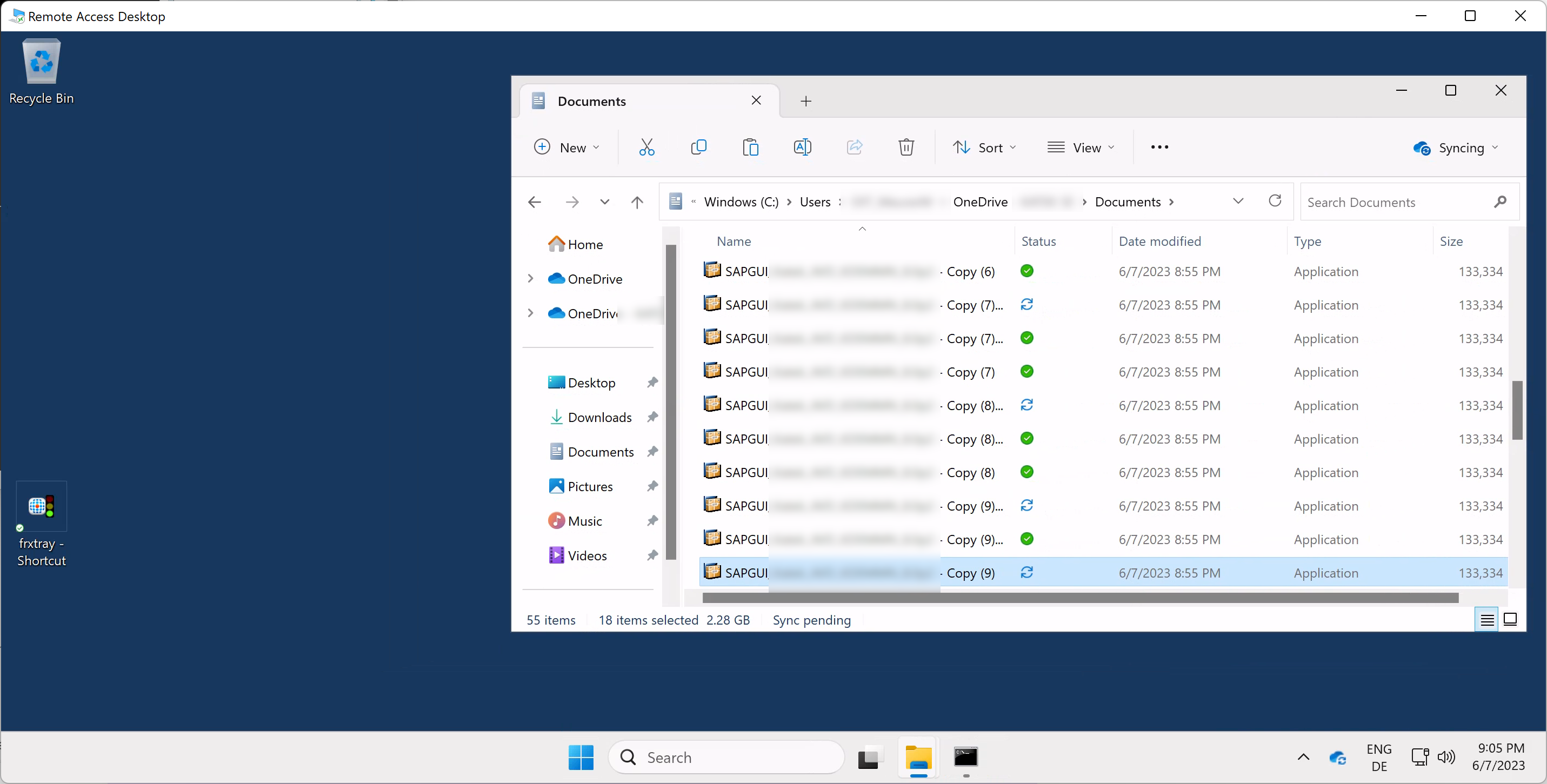Click the Share icon in toolbar
This screenshot has width=1547, height=784.
pyautogui.click(x=854, y=147)
